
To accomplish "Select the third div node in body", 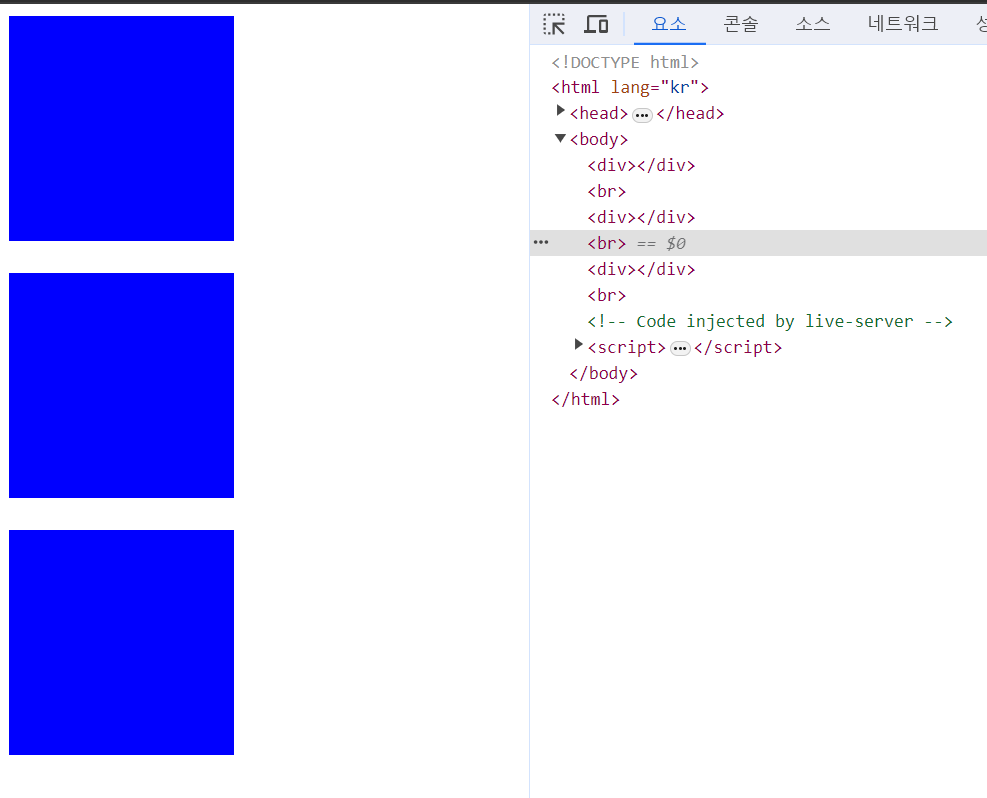I will pos(641,269).
